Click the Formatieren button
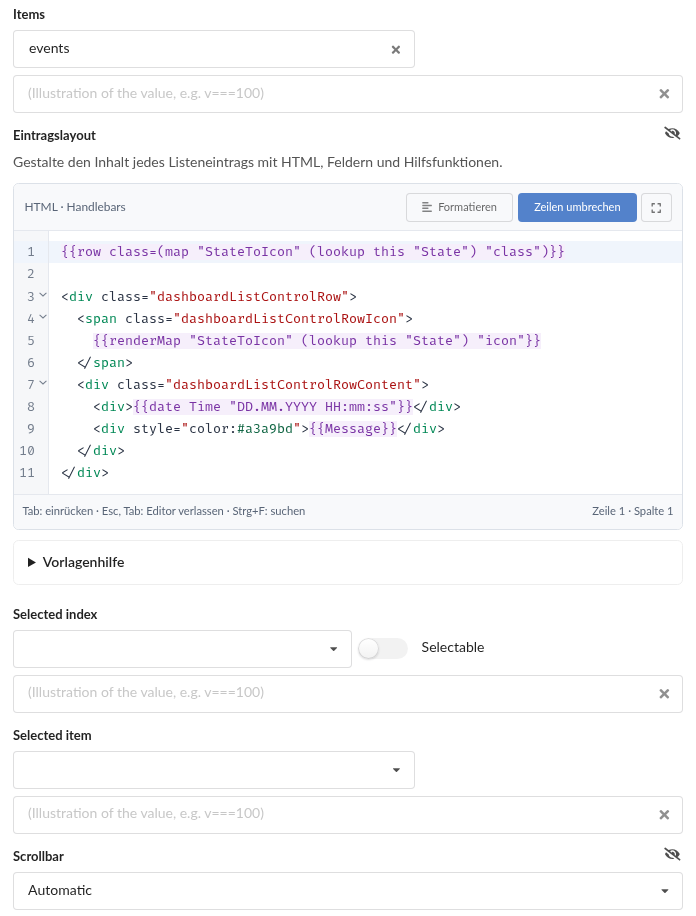The image size is (696, 916). (459, 207)
